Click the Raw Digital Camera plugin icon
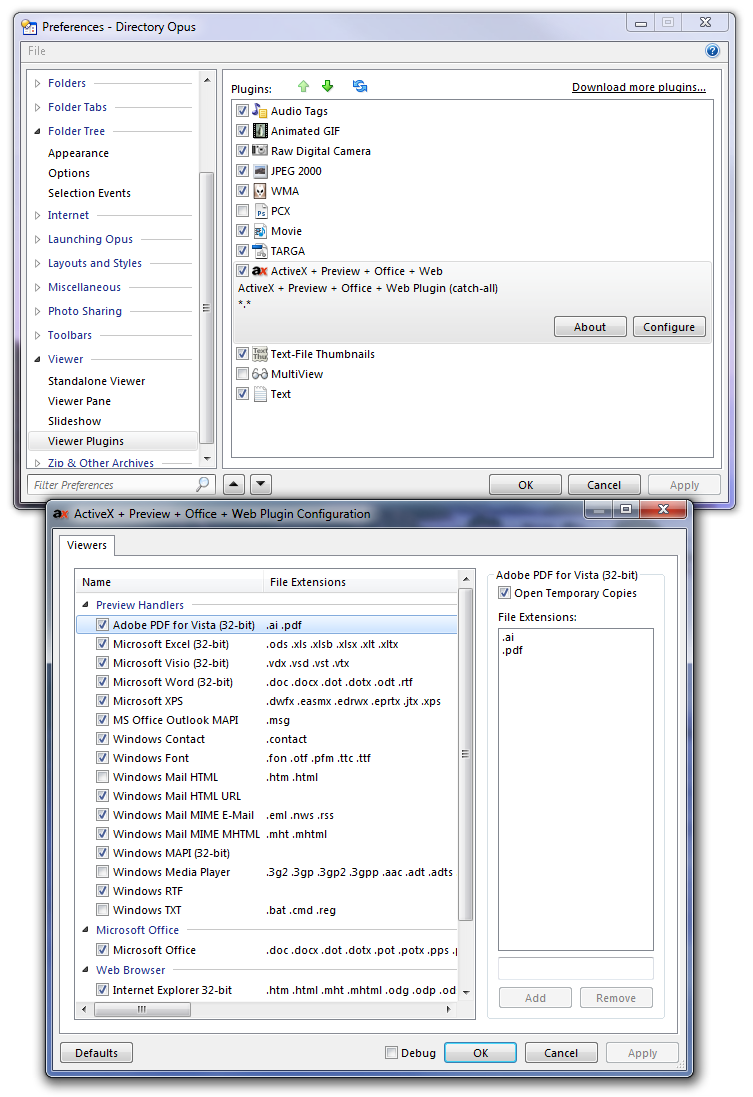Viewport: 753px width, 1097px height. point(260,150)
